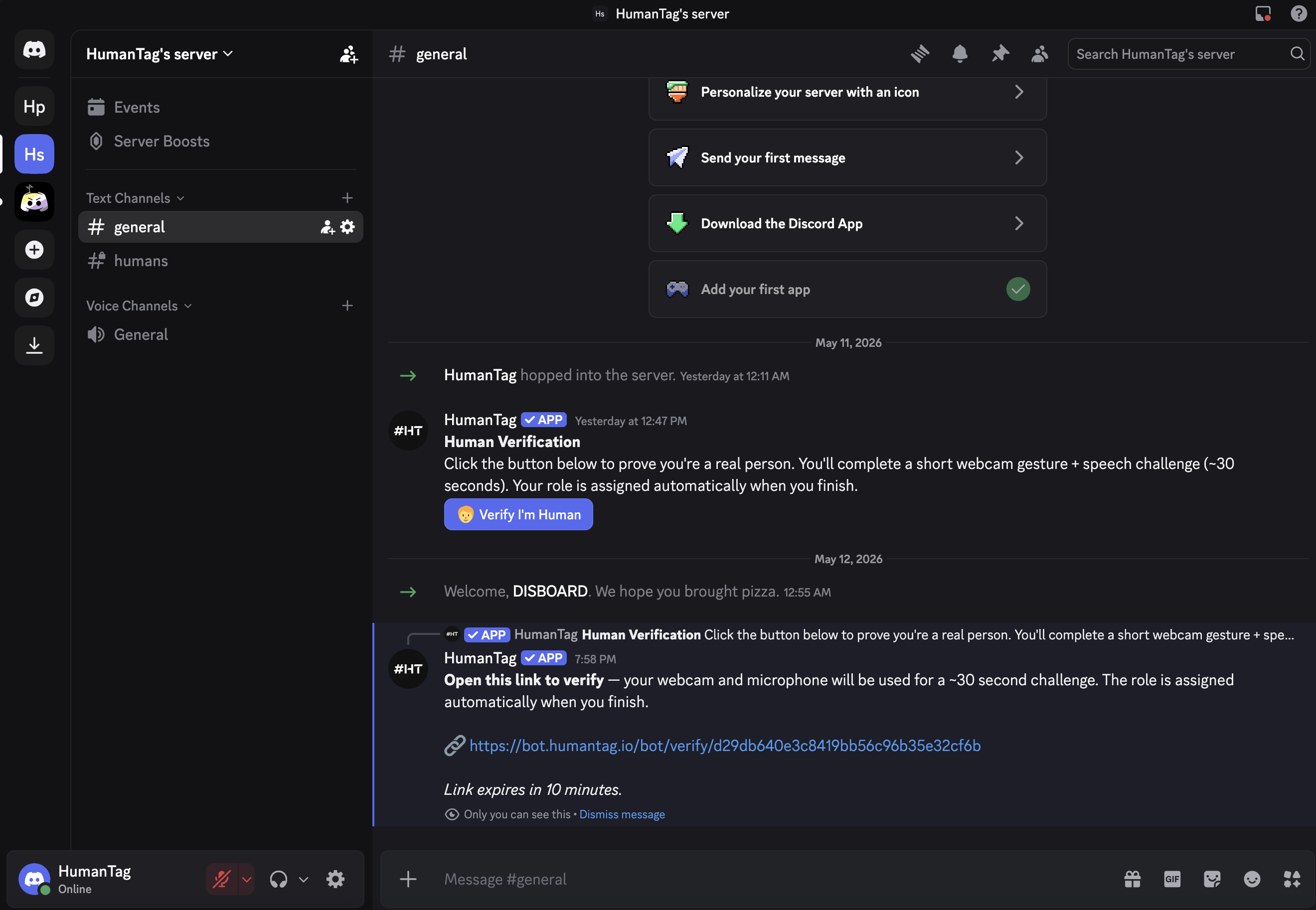Collapse the Text Channels category
Screen dimensions: 1316x910
click(x=135, y=198)
